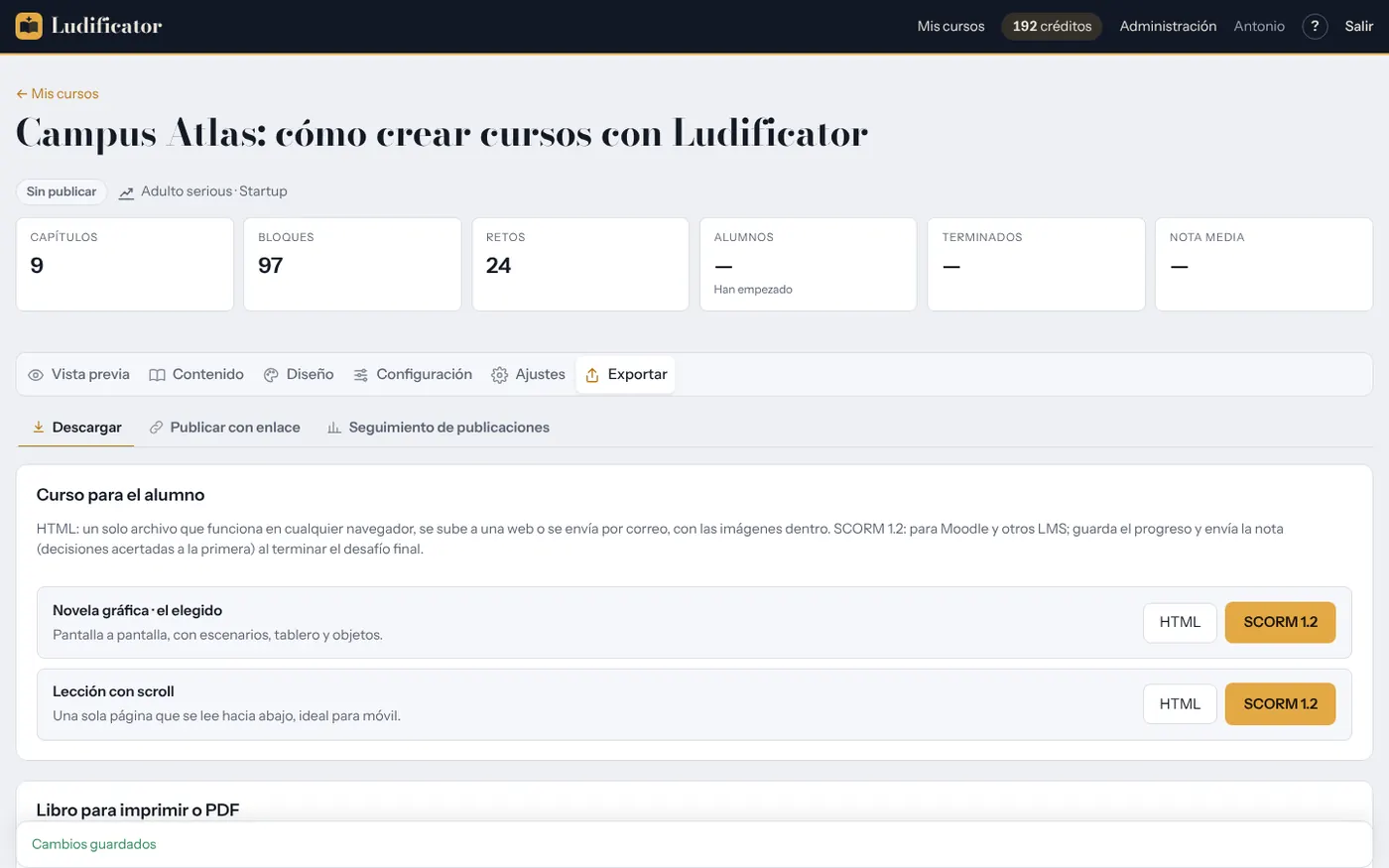
Task: Click the eye icon beside Vista previa
Action: tap(36, 375)
